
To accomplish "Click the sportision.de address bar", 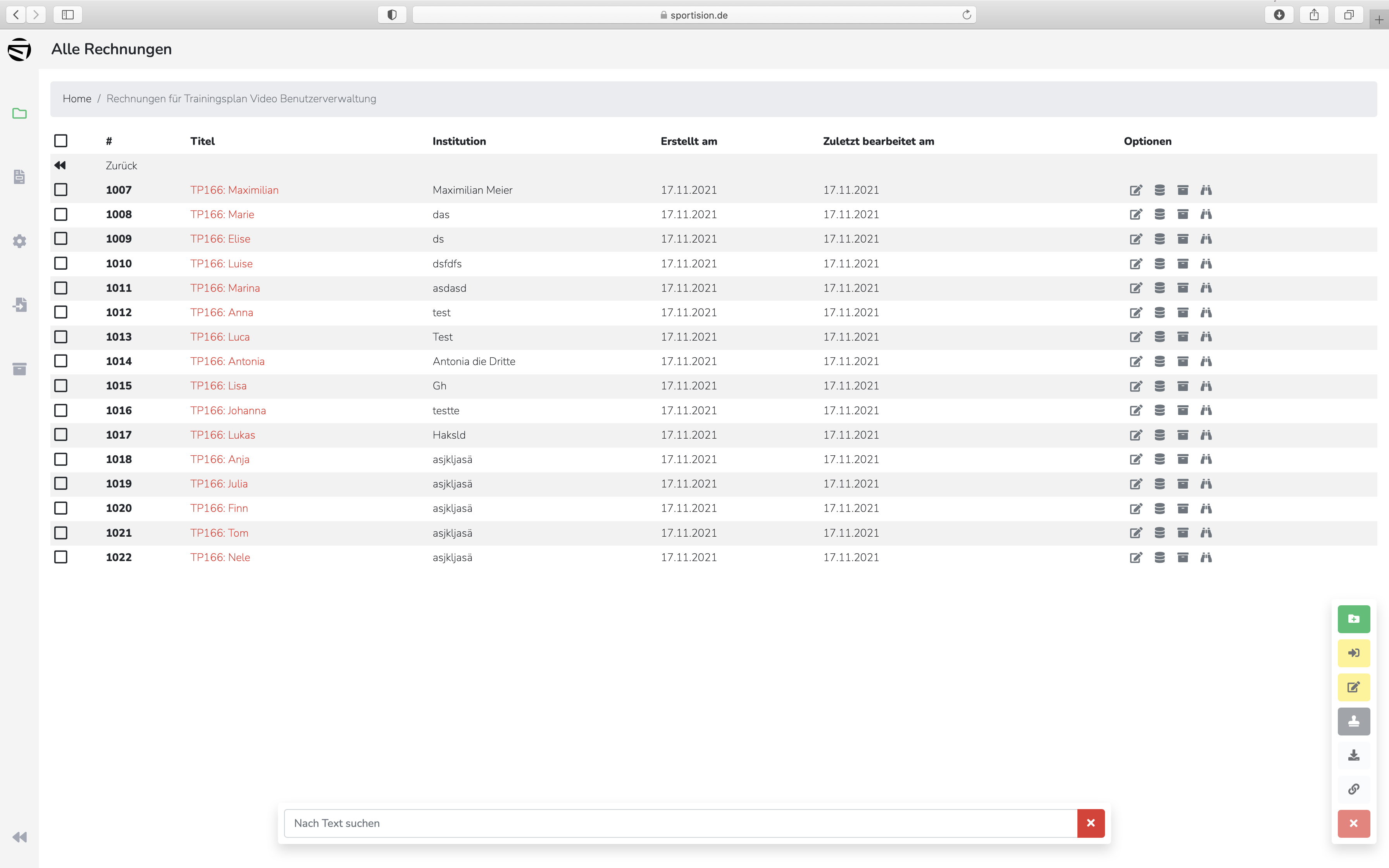I will pos(694,15).
